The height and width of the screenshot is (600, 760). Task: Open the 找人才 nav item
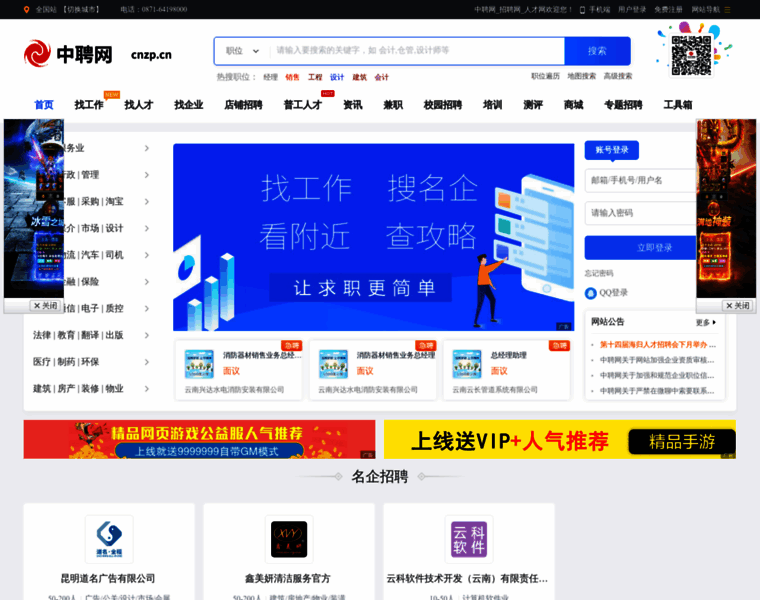tap(139, 105)
